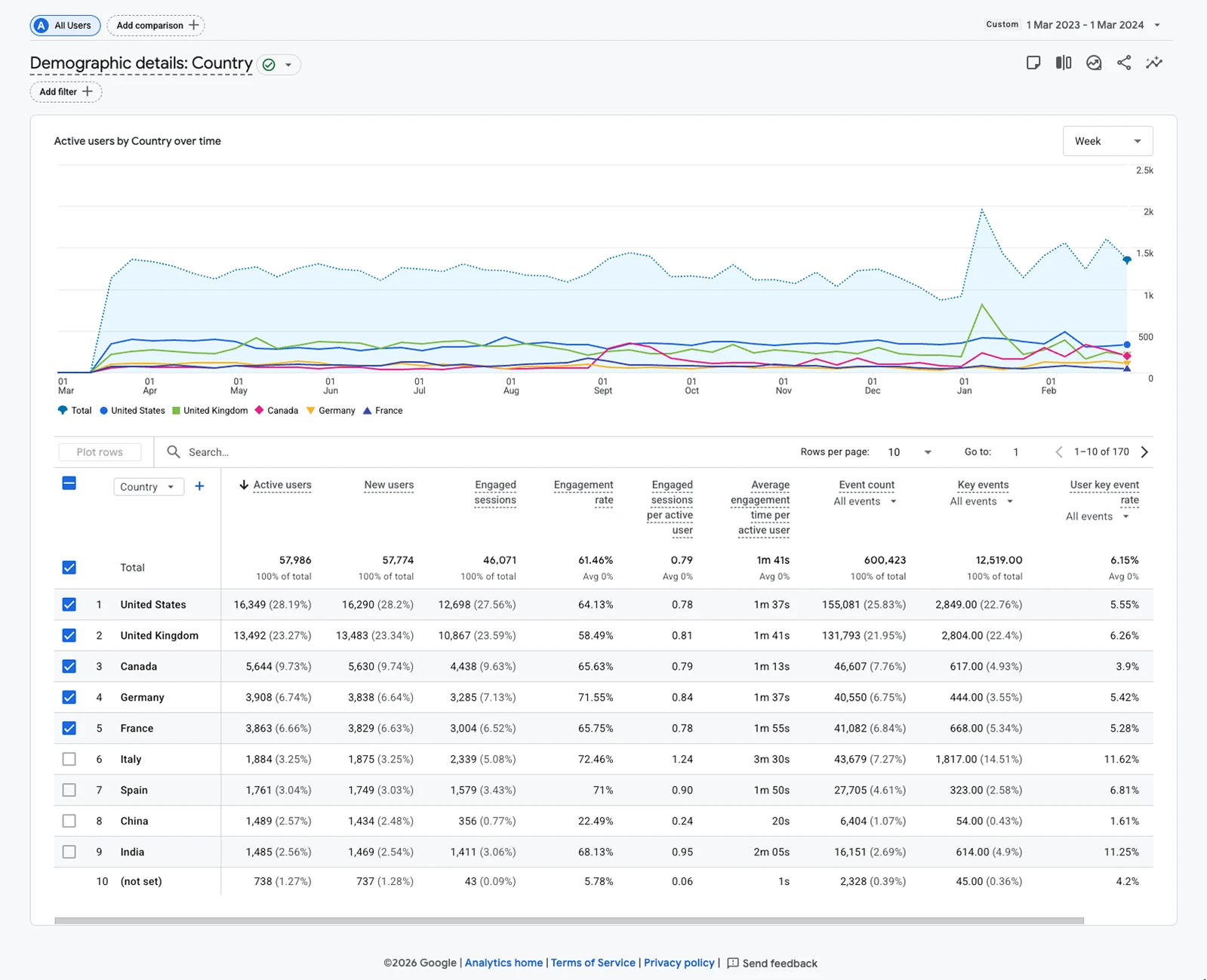1207x980 pixels.
Task: Click the search magnifier icon
Action: click(174, 451)
